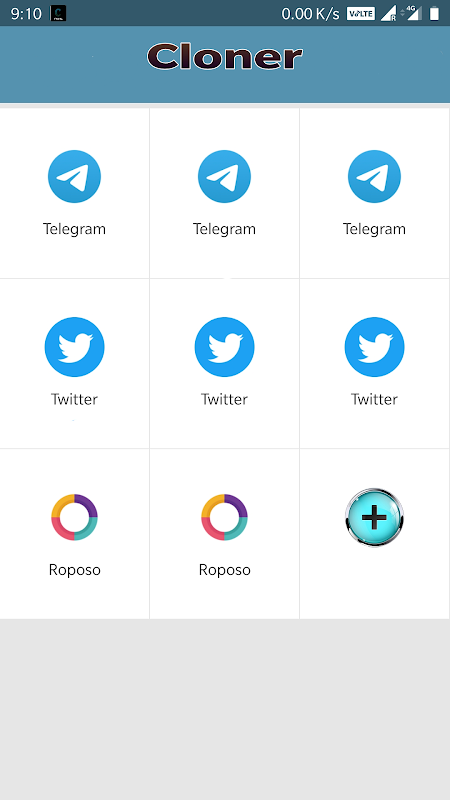Screen dimensions: 450x800
Task: Launch the middle Telegram clone
Action: coord(224,177)
